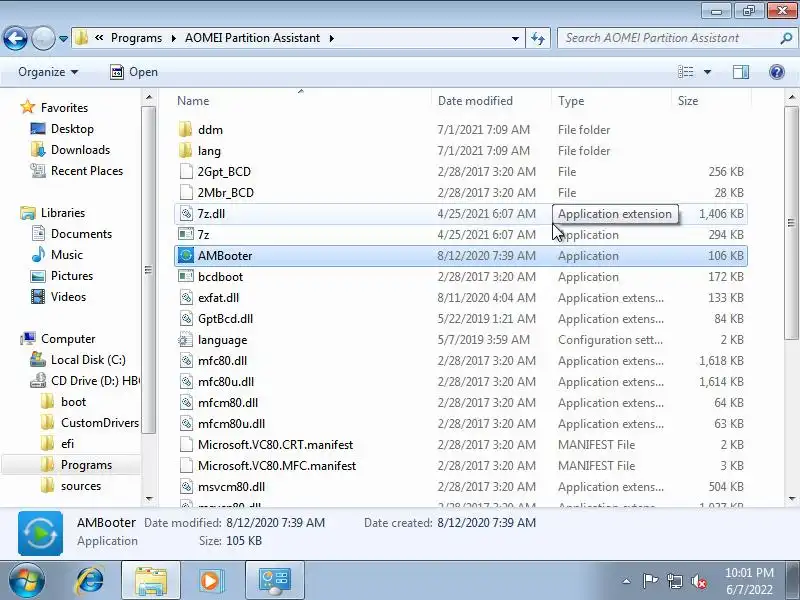The width and height of the screenshot is (800, 600).
Task: Open Downloads in navigation pane
Action: click(80, 149)
